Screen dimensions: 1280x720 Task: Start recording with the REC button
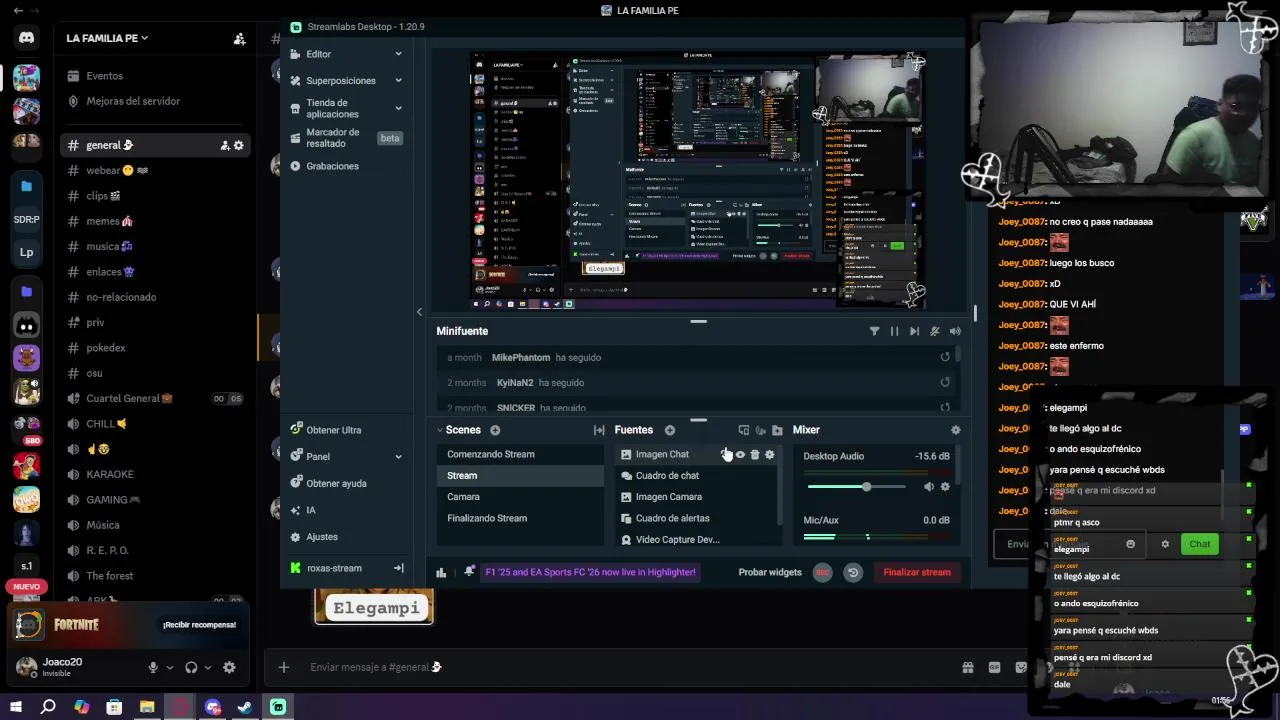tap(822, 572)
